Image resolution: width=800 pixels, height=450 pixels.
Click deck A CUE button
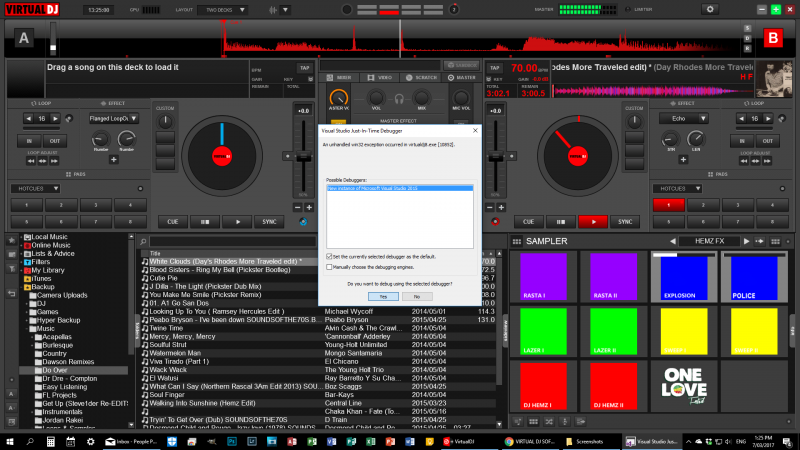tap(172, 222)
